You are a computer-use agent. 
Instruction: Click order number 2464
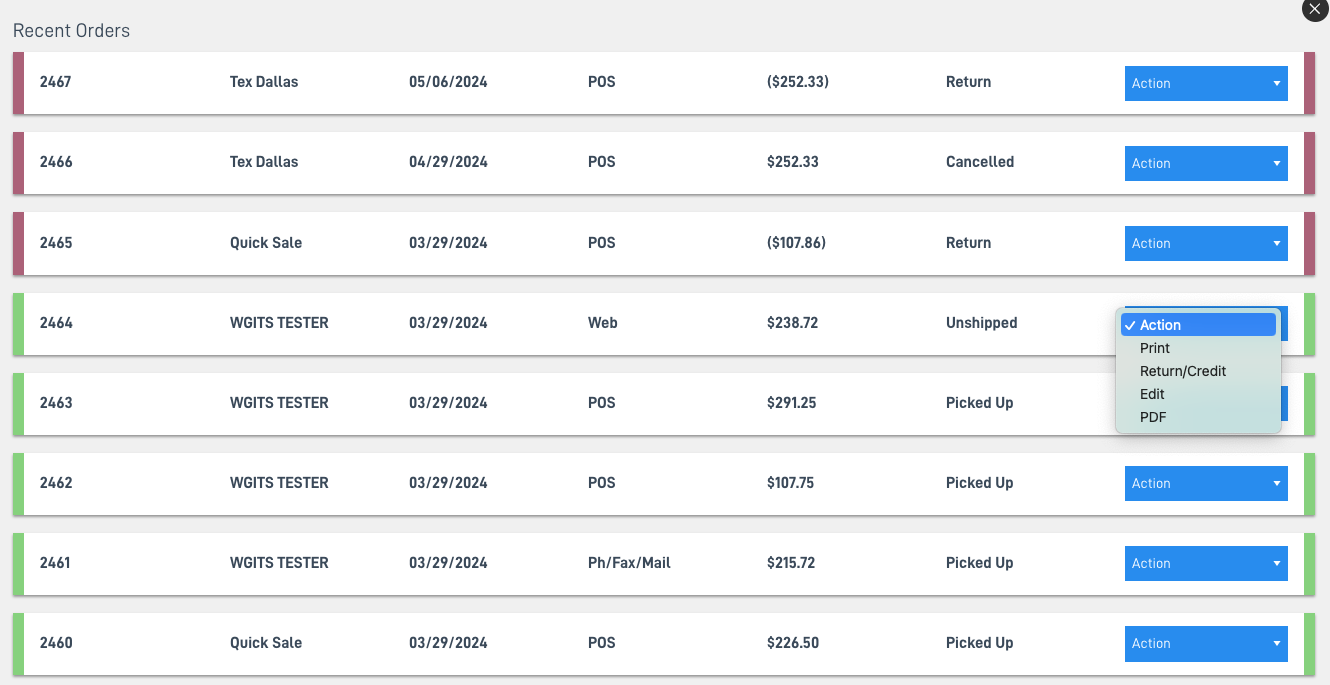[x=56, y=323]
